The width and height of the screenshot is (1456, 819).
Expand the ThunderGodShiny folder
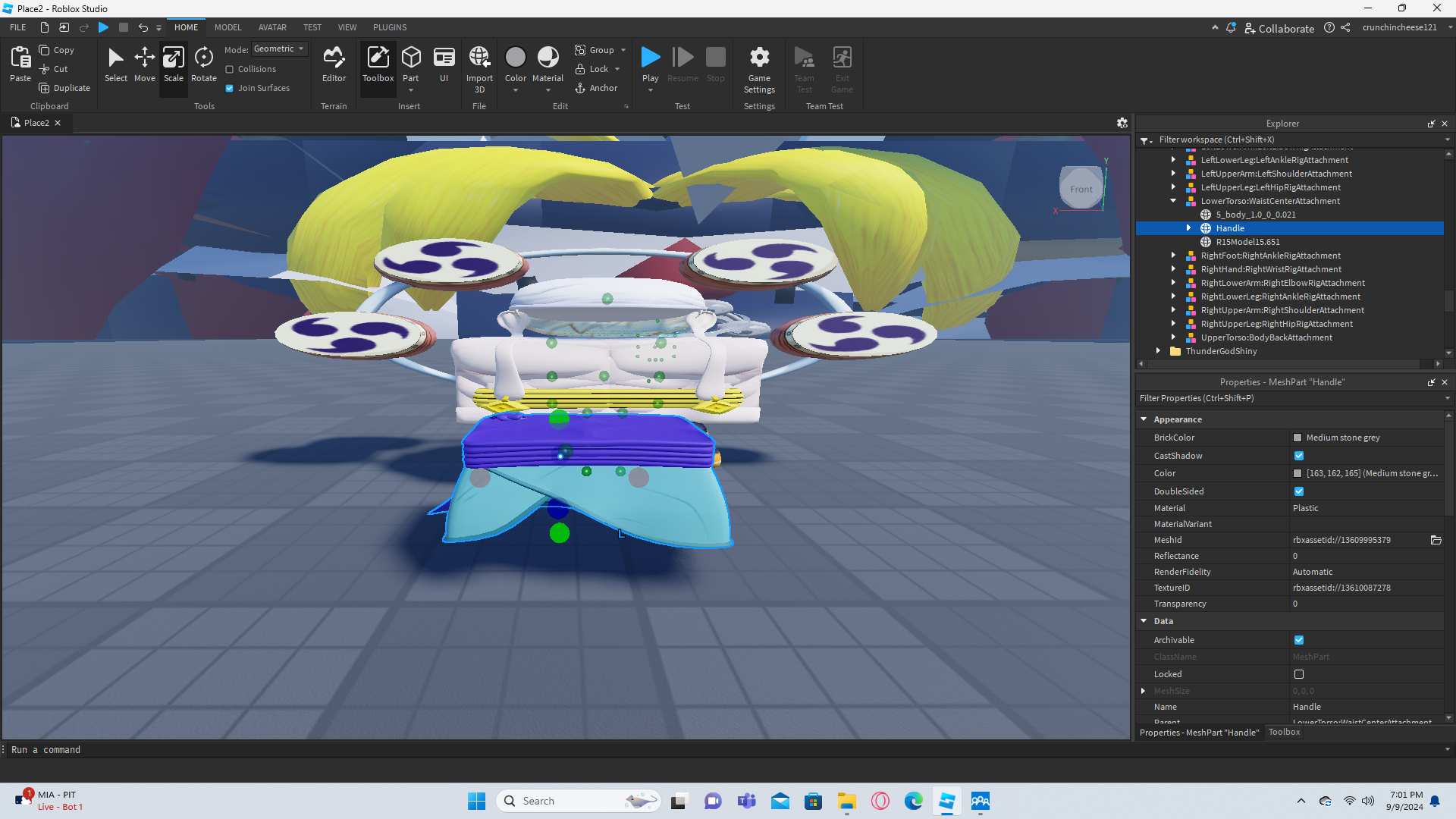point(1158,351)
